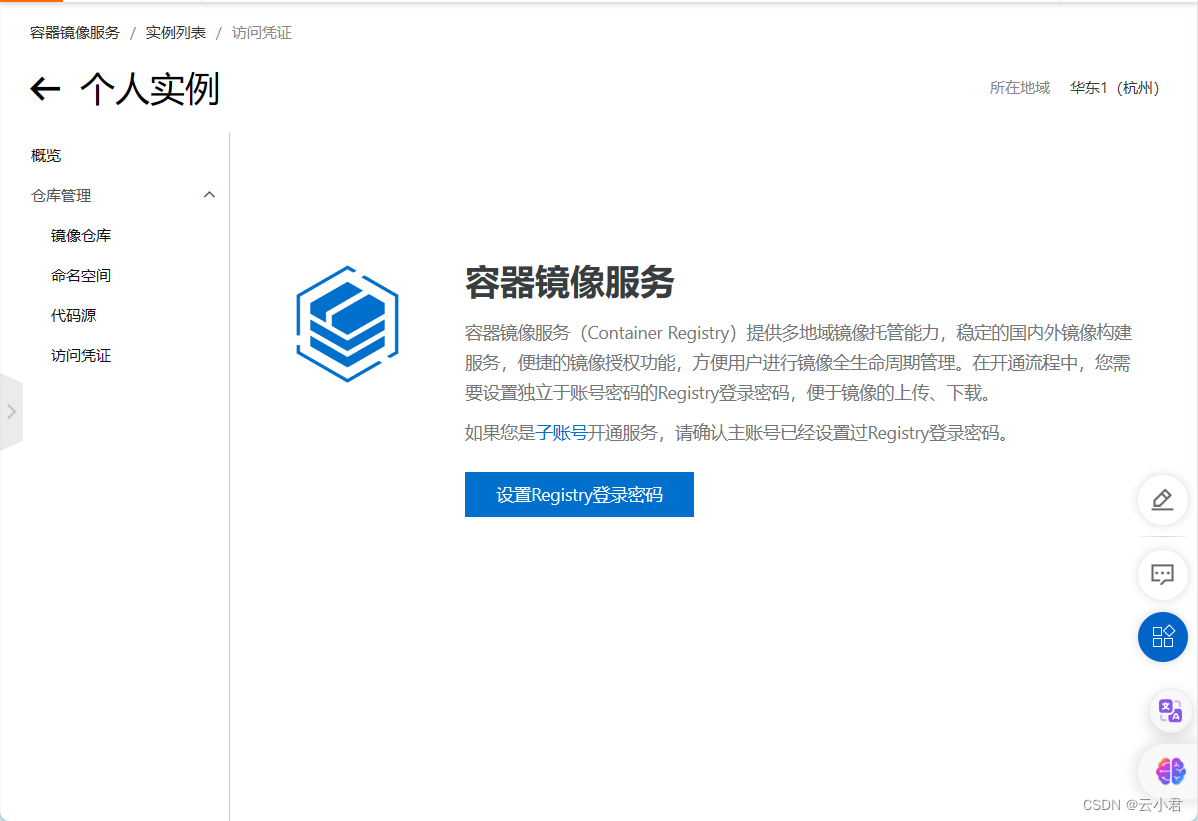Go back using the left arrow icon
Viewport: 1198px width, 821px height.
45,89
